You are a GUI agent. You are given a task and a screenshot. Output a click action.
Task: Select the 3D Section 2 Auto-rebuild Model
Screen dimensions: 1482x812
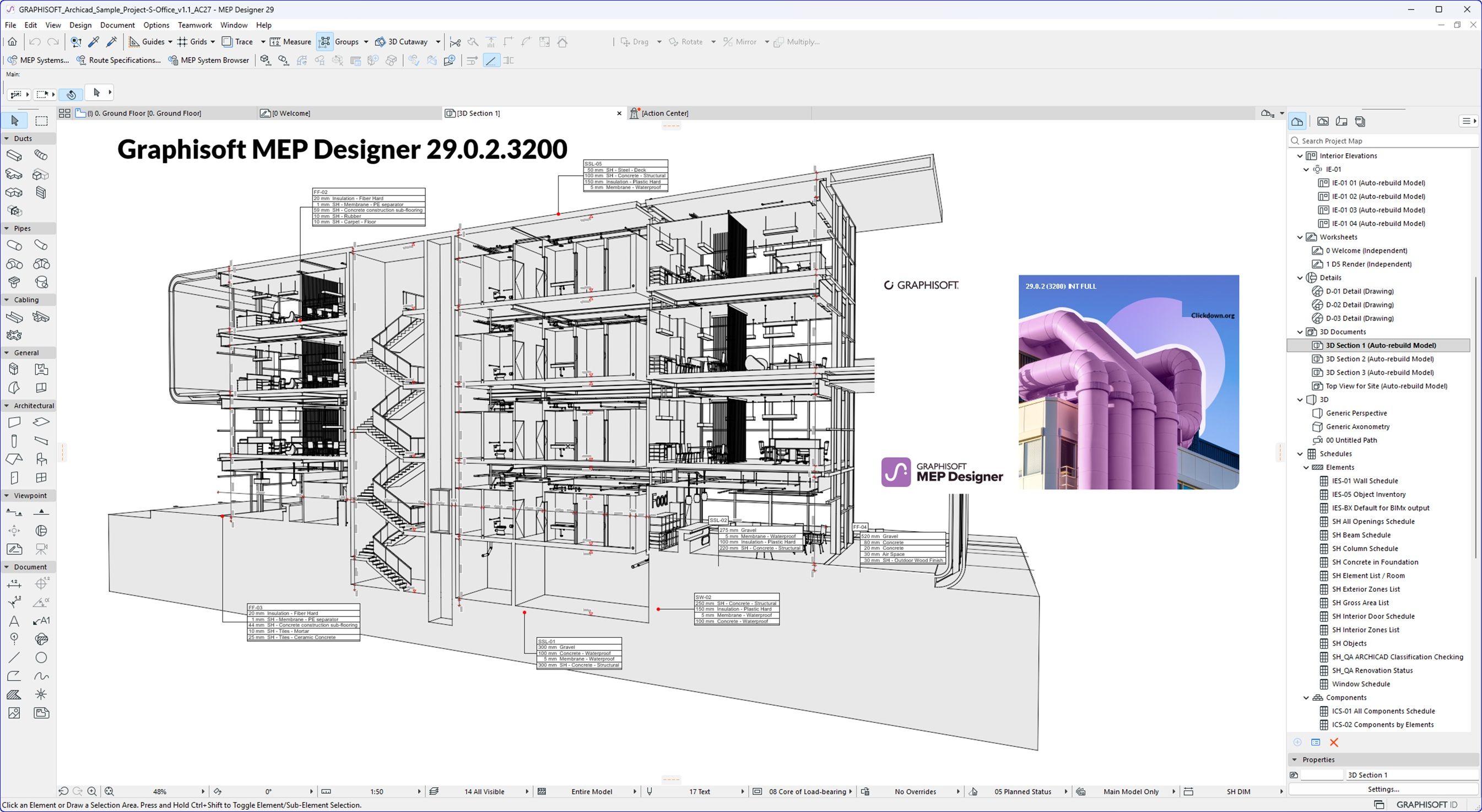1377,358
